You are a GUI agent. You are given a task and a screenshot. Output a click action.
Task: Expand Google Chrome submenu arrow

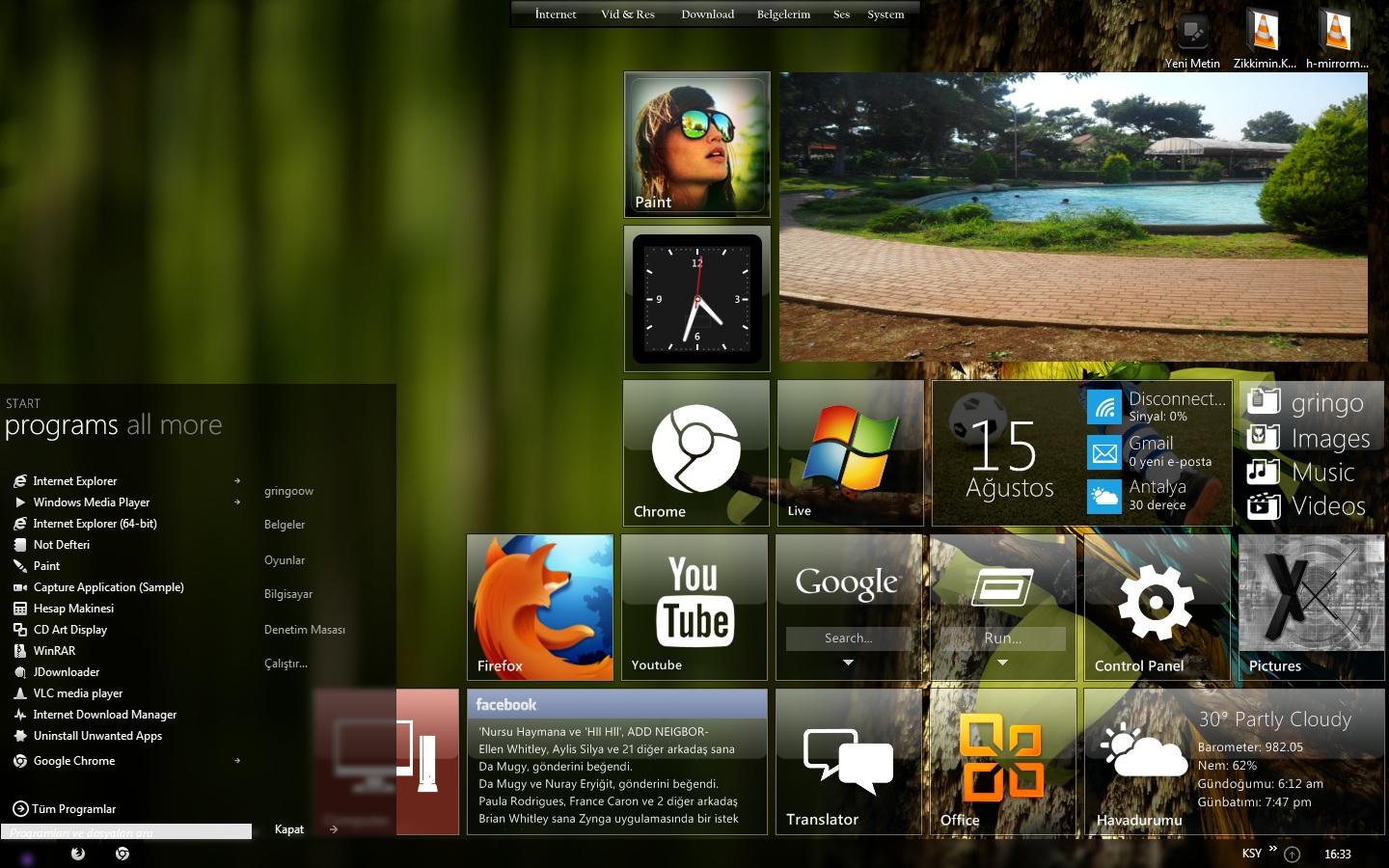coord(237,761)
